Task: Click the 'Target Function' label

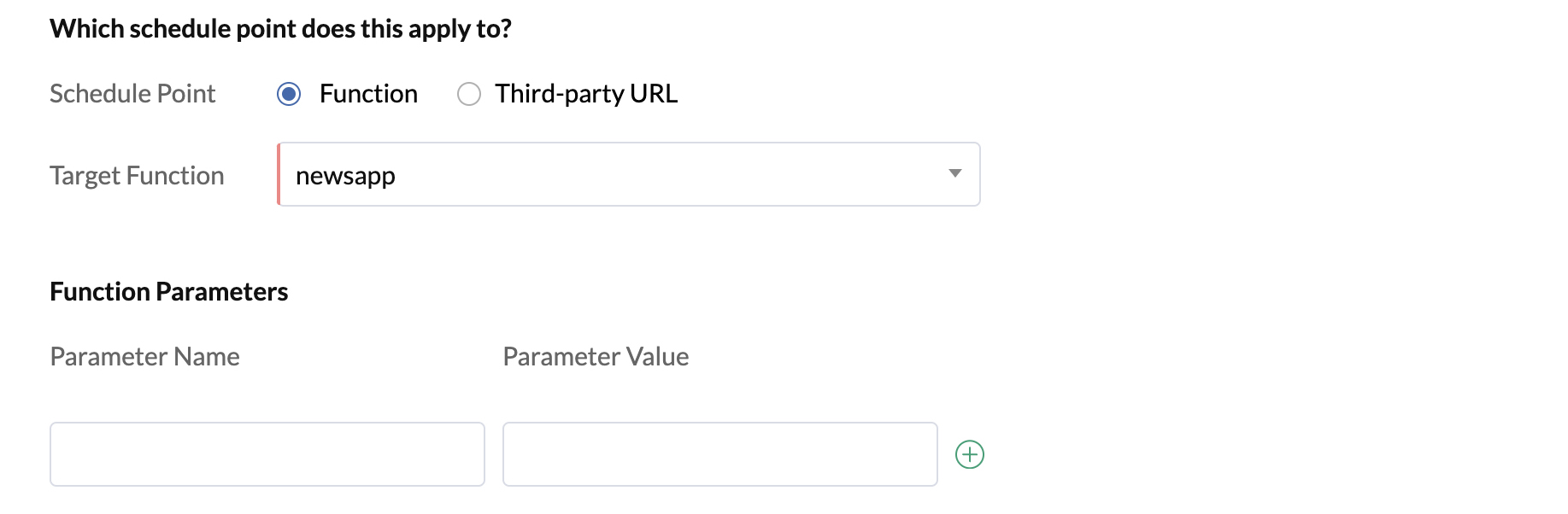Action: (x=137, y=176)
